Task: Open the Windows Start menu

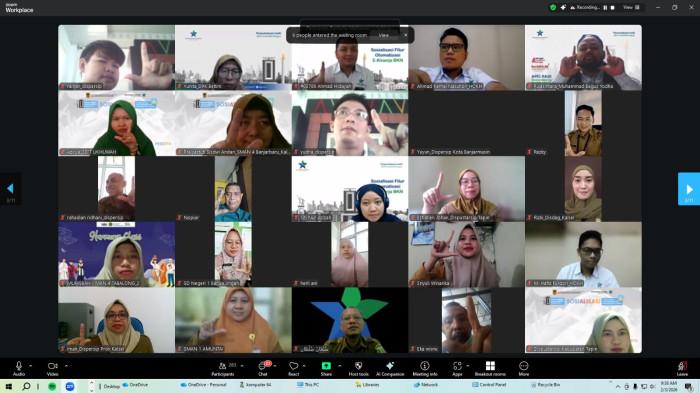Action: pyautogui.click(x=8, y=386)
